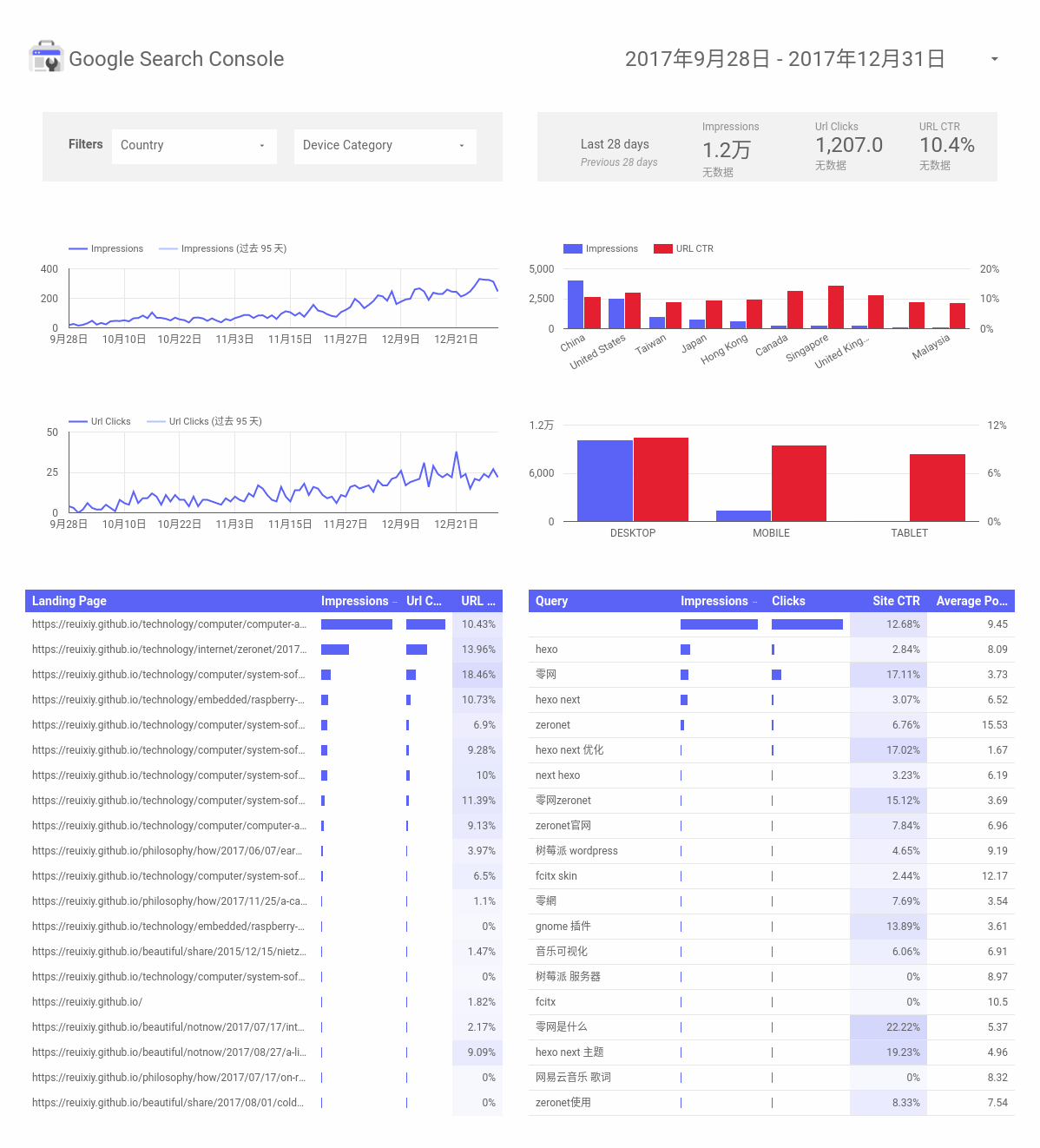1040x1148 pixels.
Task: Click the MOBILE red CTR bar
Action: coord(799,483)
